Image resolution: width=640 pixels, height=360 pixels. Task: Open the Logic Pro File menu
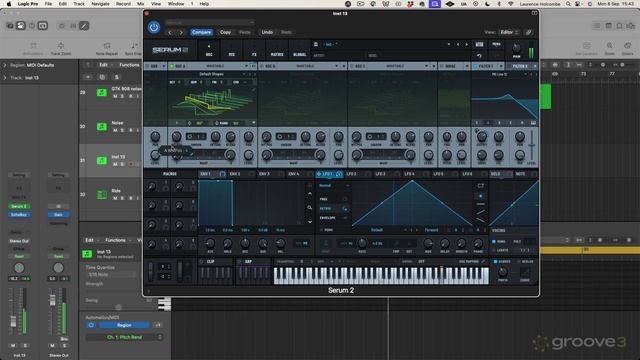coord(48,4)
